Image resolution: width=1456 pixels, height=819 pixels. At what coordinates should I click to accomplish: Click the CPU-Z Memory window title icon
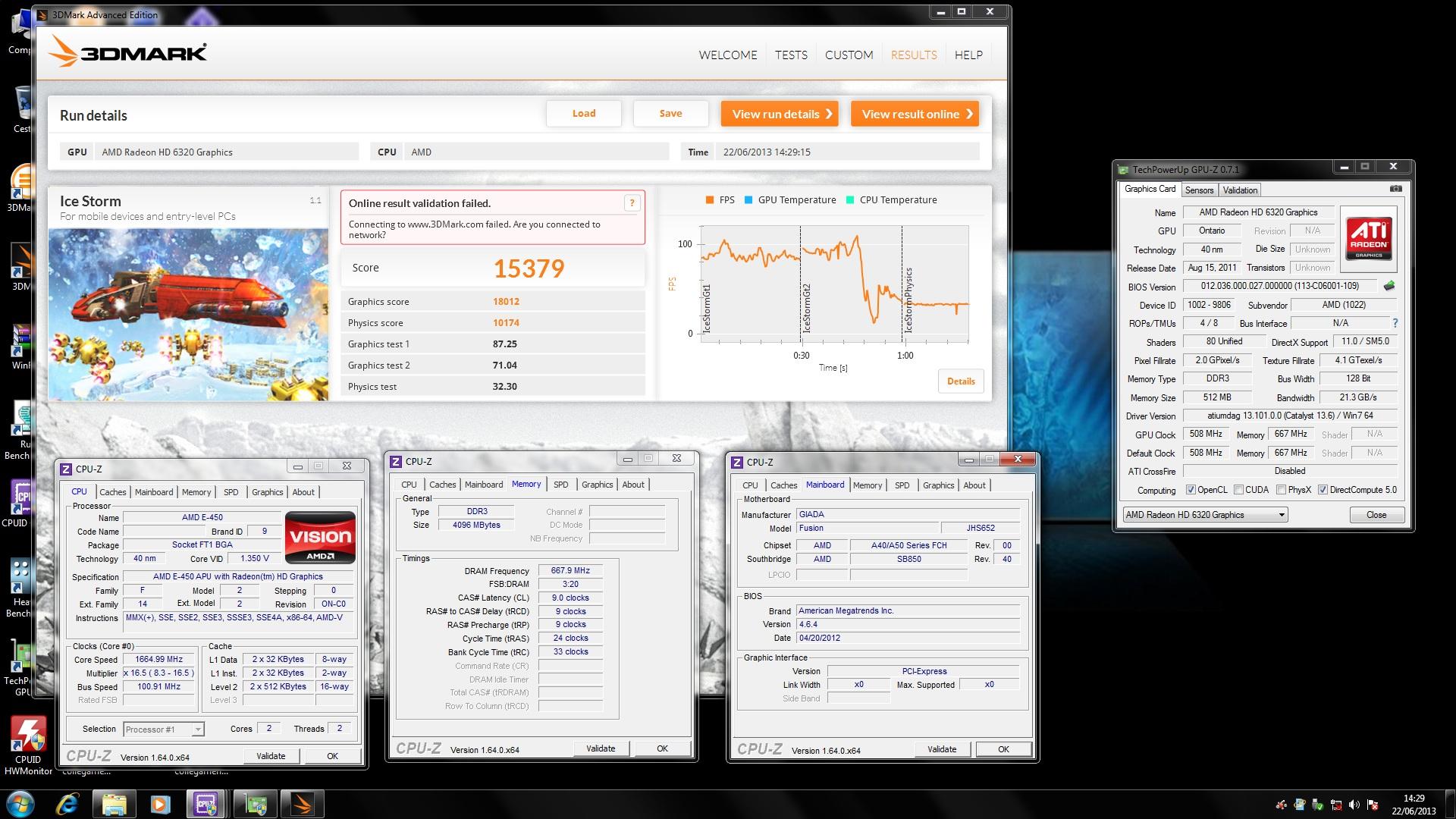395,461
